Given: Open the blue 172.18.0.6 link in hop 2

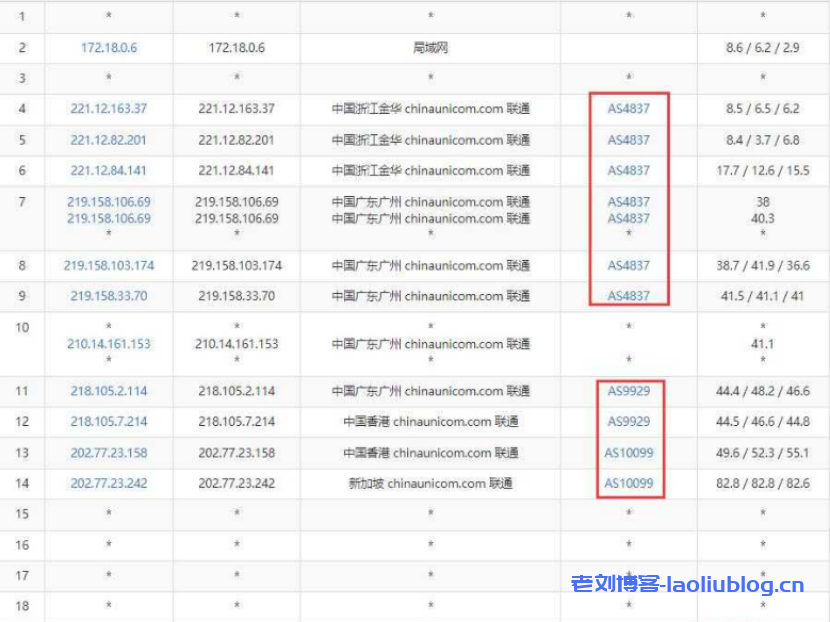Looking at the screenshot, I should [109, 48].
